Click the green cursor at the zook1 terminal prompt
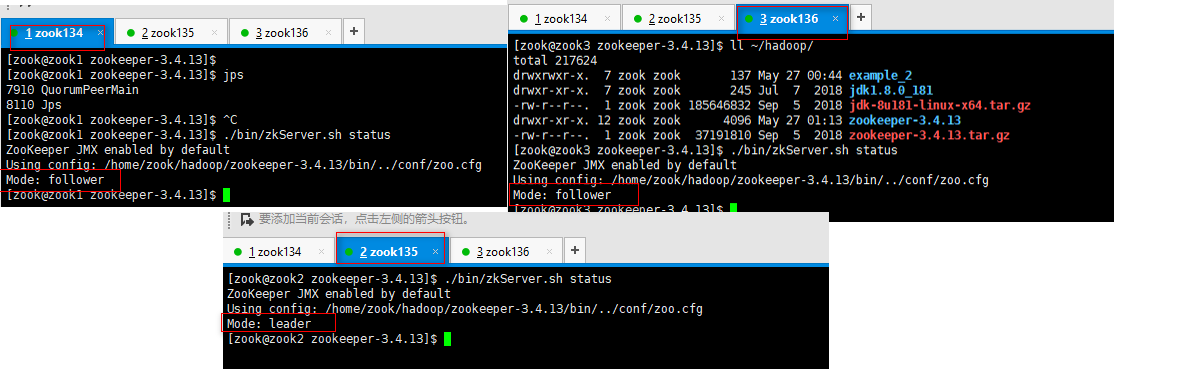 click(226, 195)
